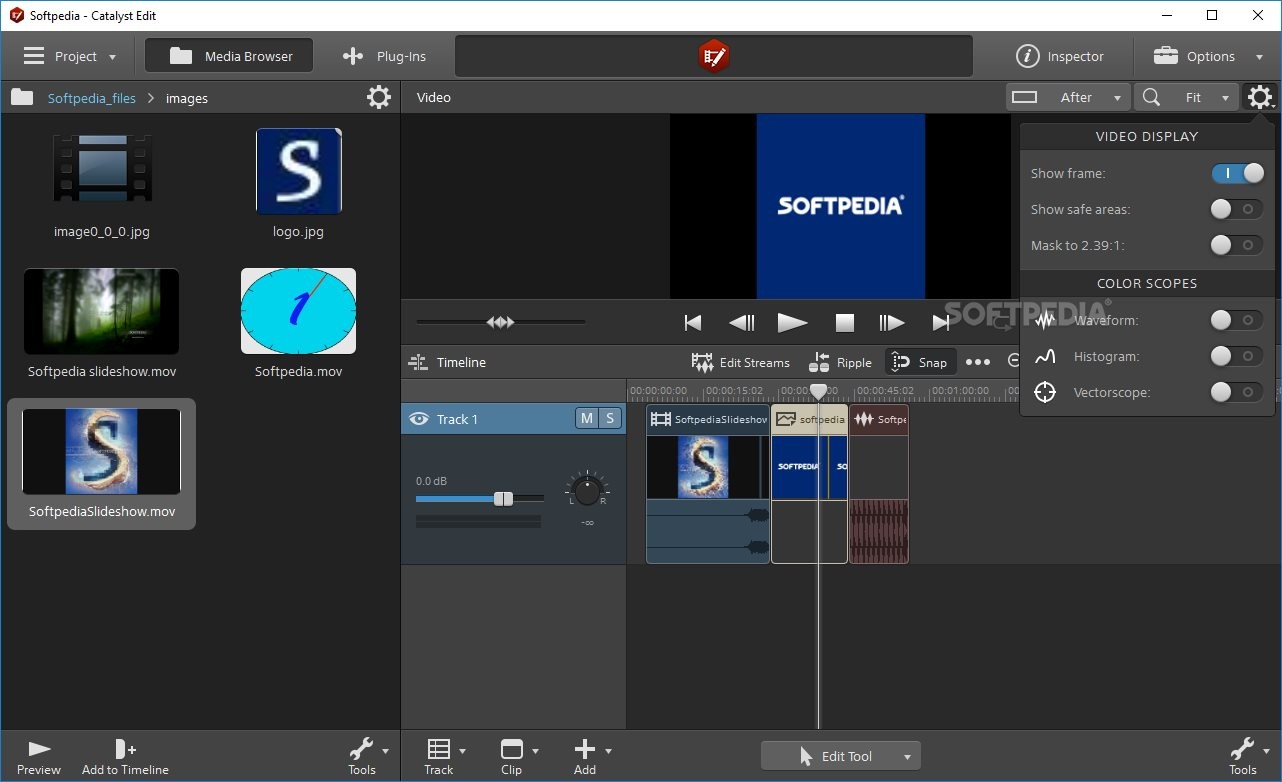Screen dimensions: 1282x782
Task: Click the Timeline hamburger menu
Action: pyautogui.click(x=417, y=362)
